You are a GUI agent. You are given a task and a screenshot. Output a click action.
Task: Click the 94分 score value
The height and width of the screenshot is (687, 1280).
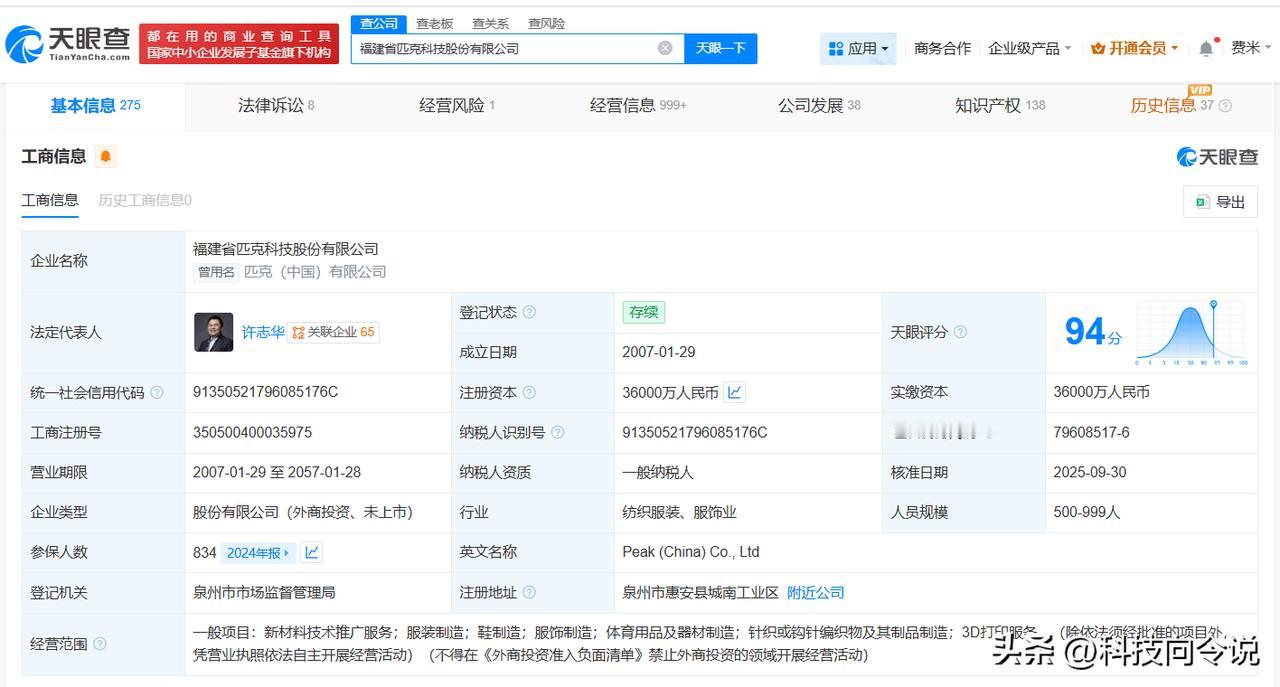[x=1093, y=332]
